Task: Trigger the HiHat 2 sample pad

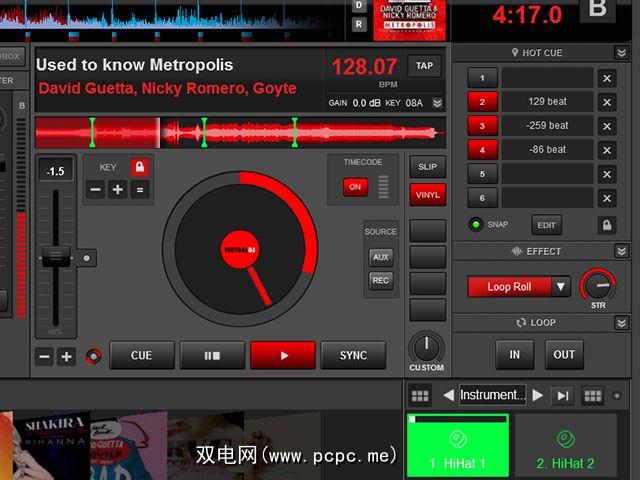Action: click(565, 446)
